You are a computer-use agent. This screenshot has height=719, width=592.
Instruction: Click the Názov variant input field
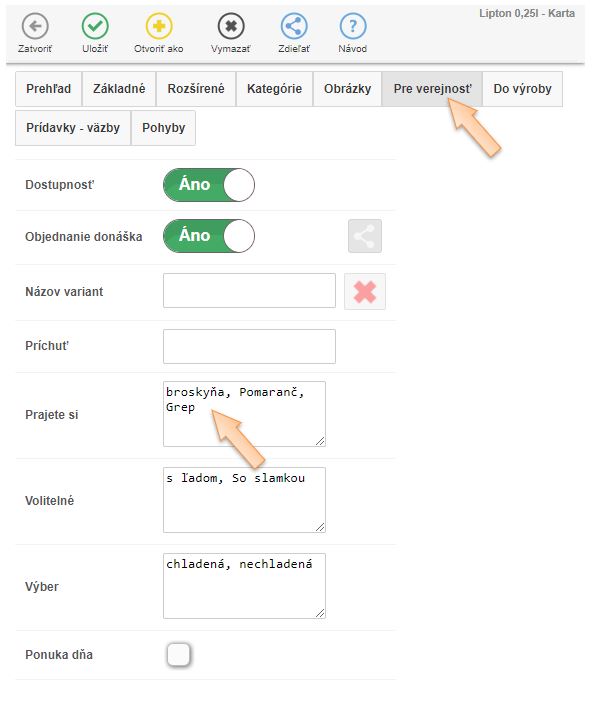point(249,291)
